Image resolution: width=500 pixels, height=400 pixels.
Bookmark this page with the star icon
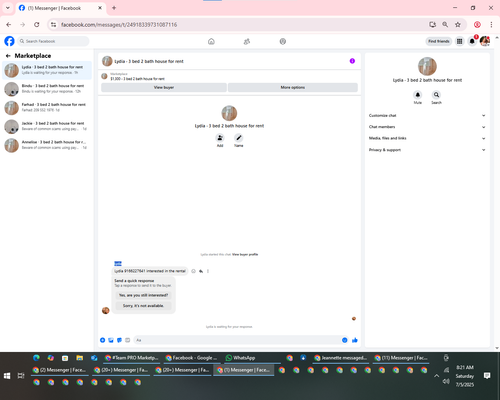point(458,24)
